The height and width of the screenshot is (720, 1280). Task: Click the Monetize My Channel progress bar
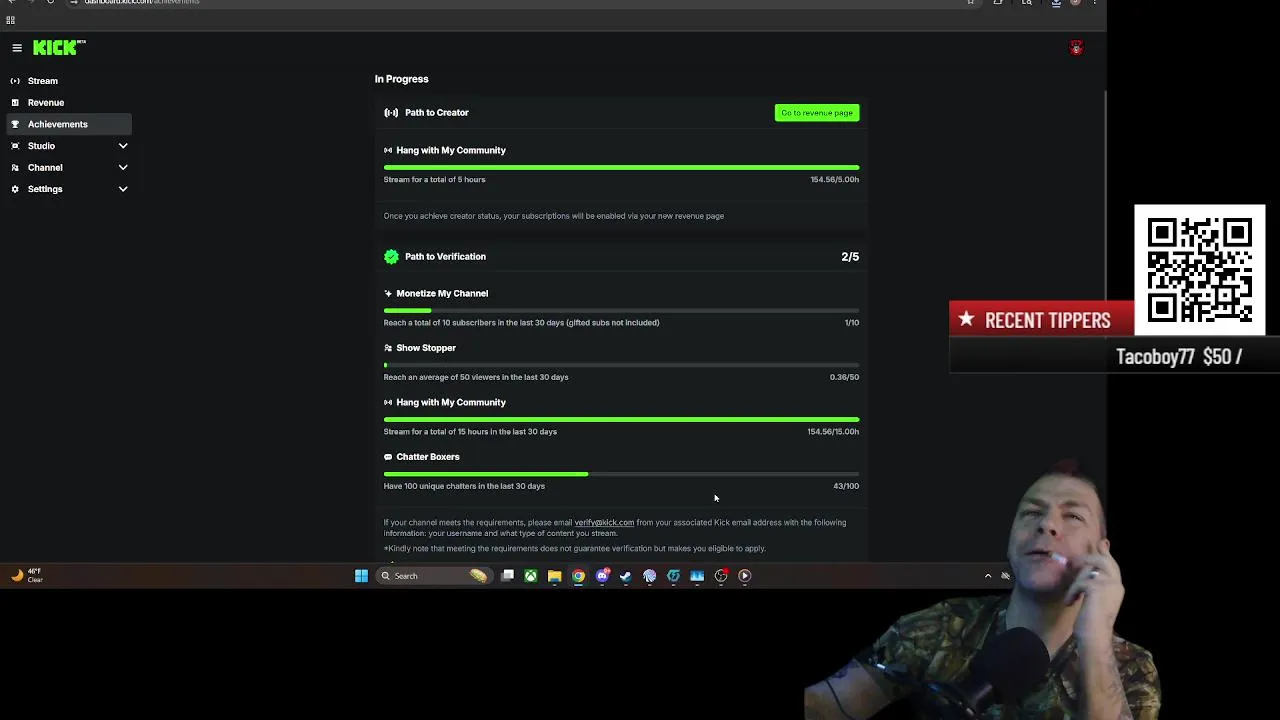click(621, 311)
